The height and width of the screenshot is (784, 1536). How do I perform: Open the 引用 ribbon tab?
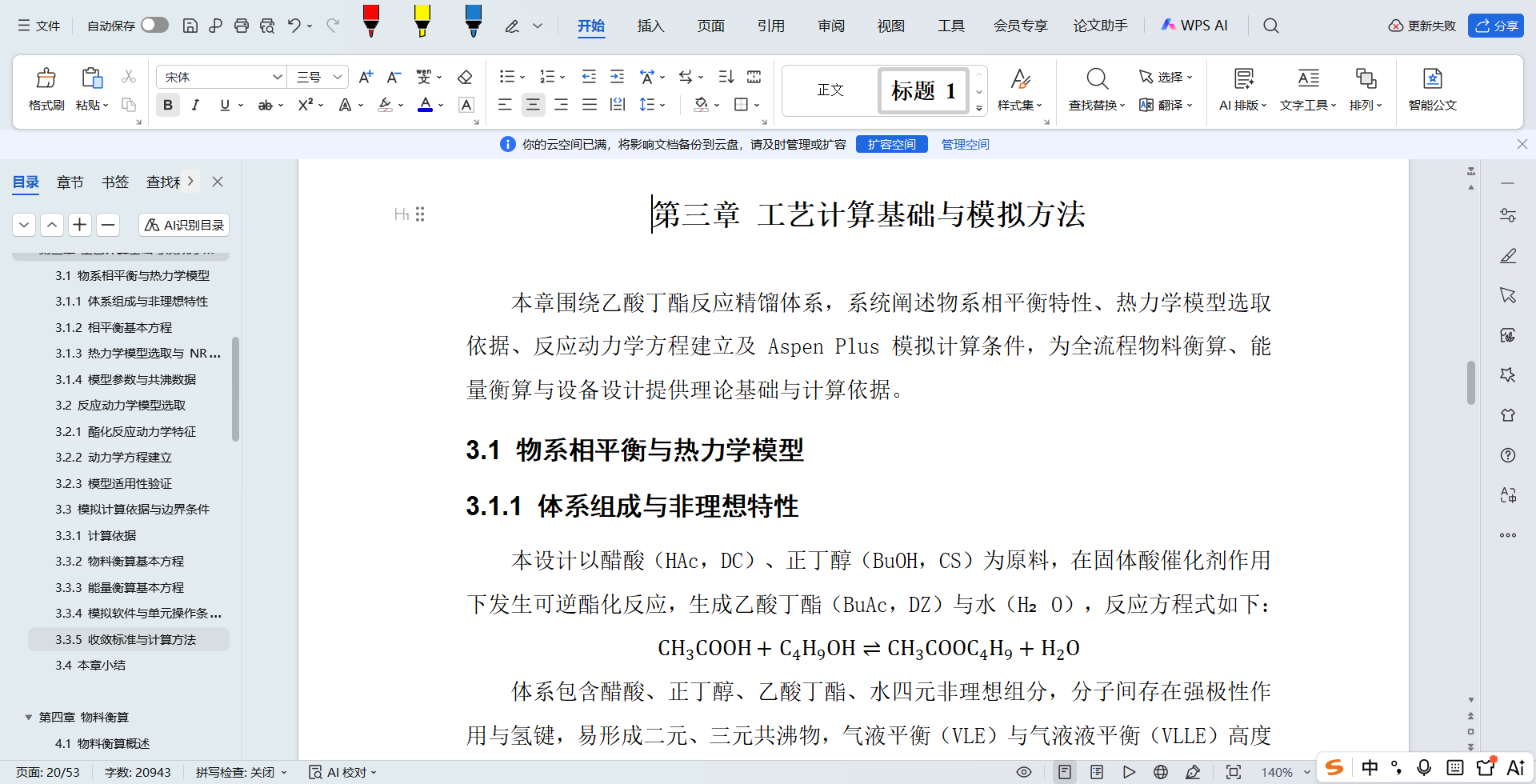click(770, 26)
